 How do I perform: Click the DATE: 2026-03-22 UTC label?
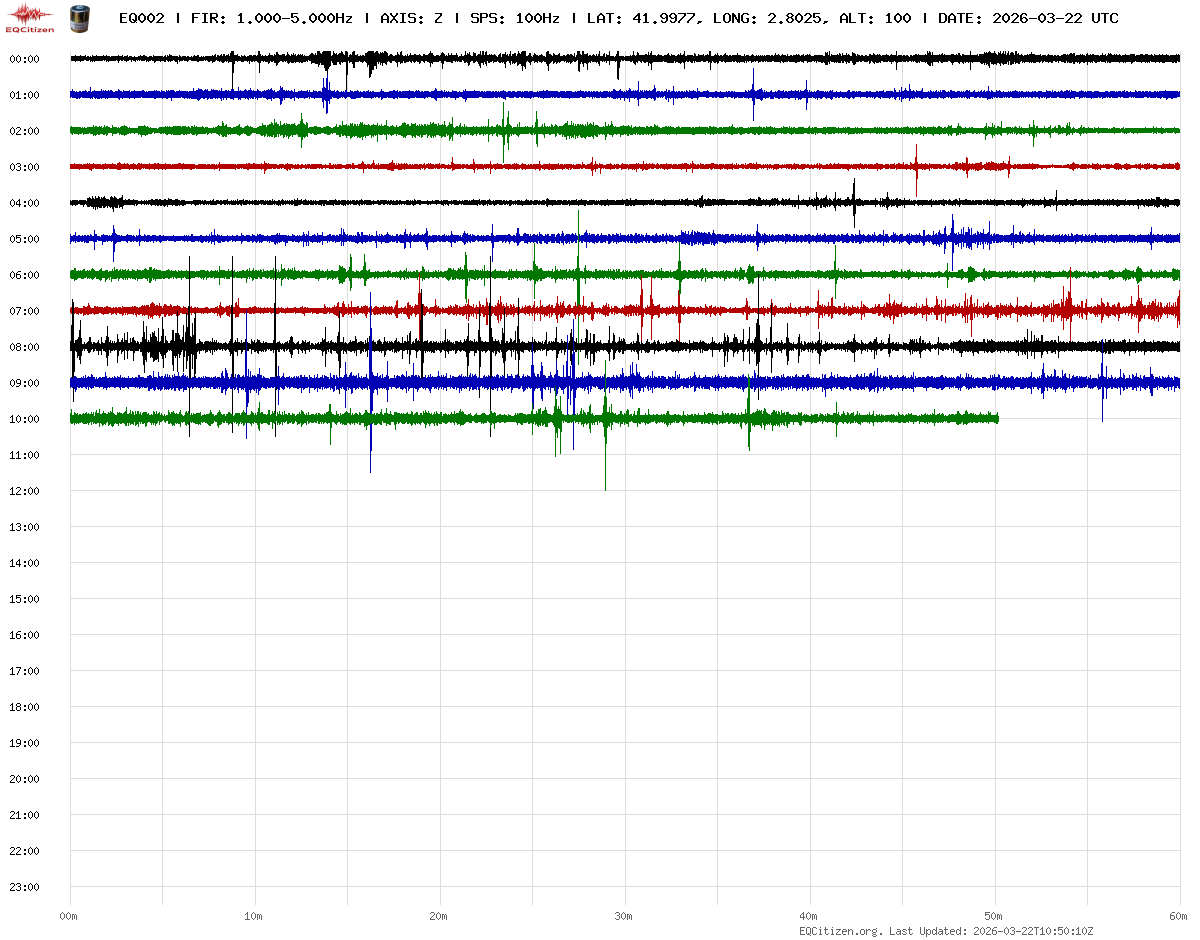[1028, 19]
